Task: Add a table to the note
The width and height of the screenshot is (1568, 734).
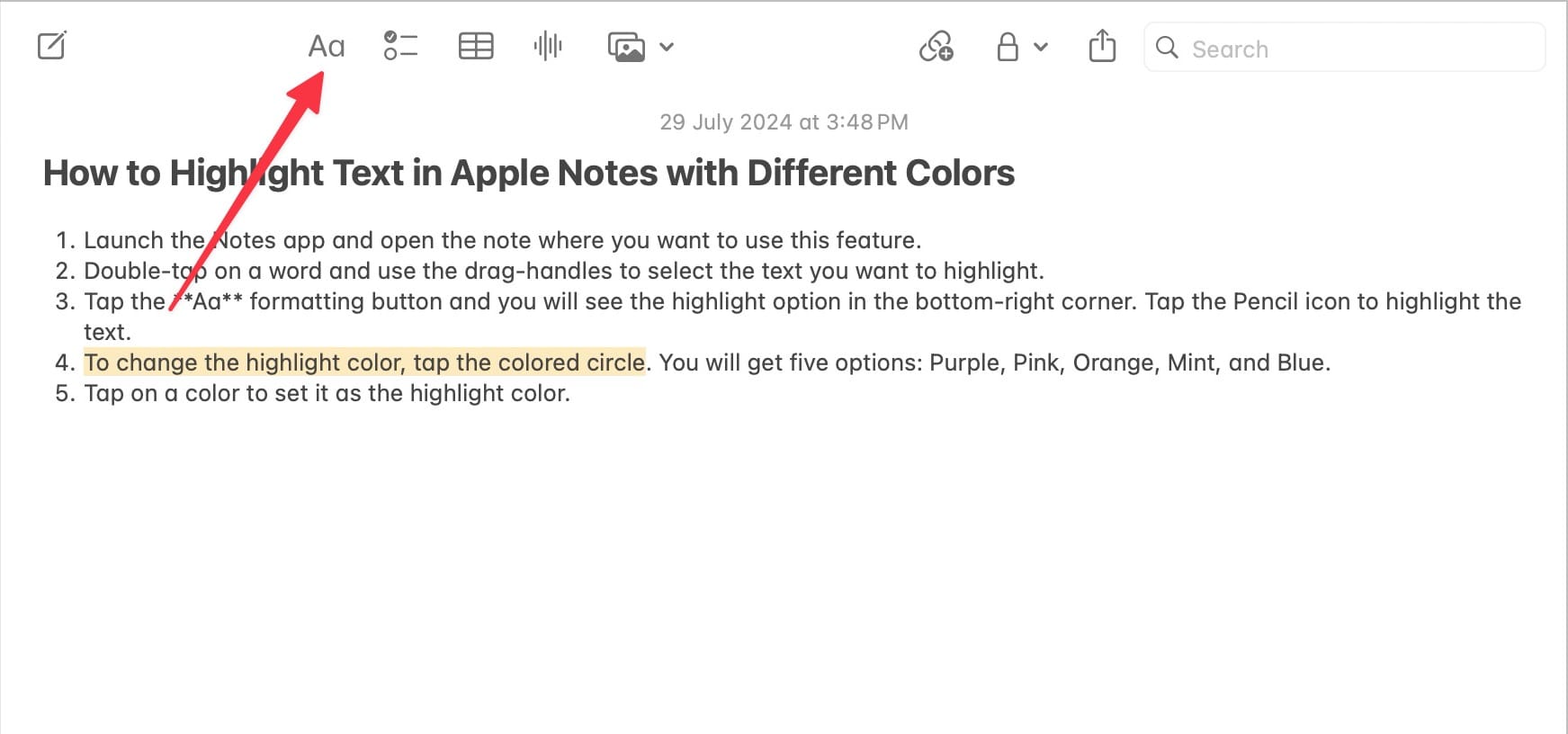Action: click(x=476, y=46)
